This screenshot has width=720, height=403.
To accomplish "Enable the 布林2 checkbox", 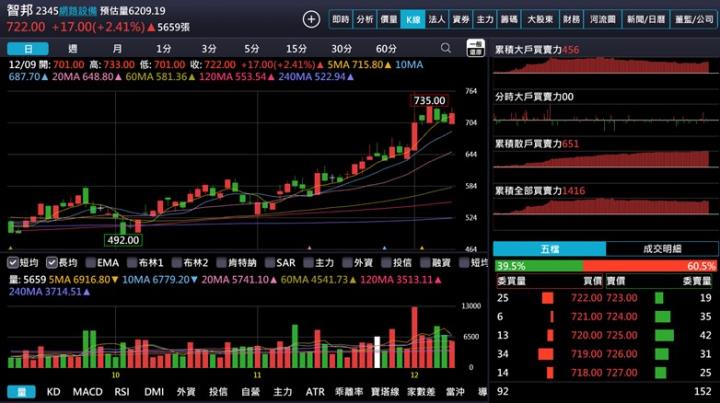I will tap(177, 263).
